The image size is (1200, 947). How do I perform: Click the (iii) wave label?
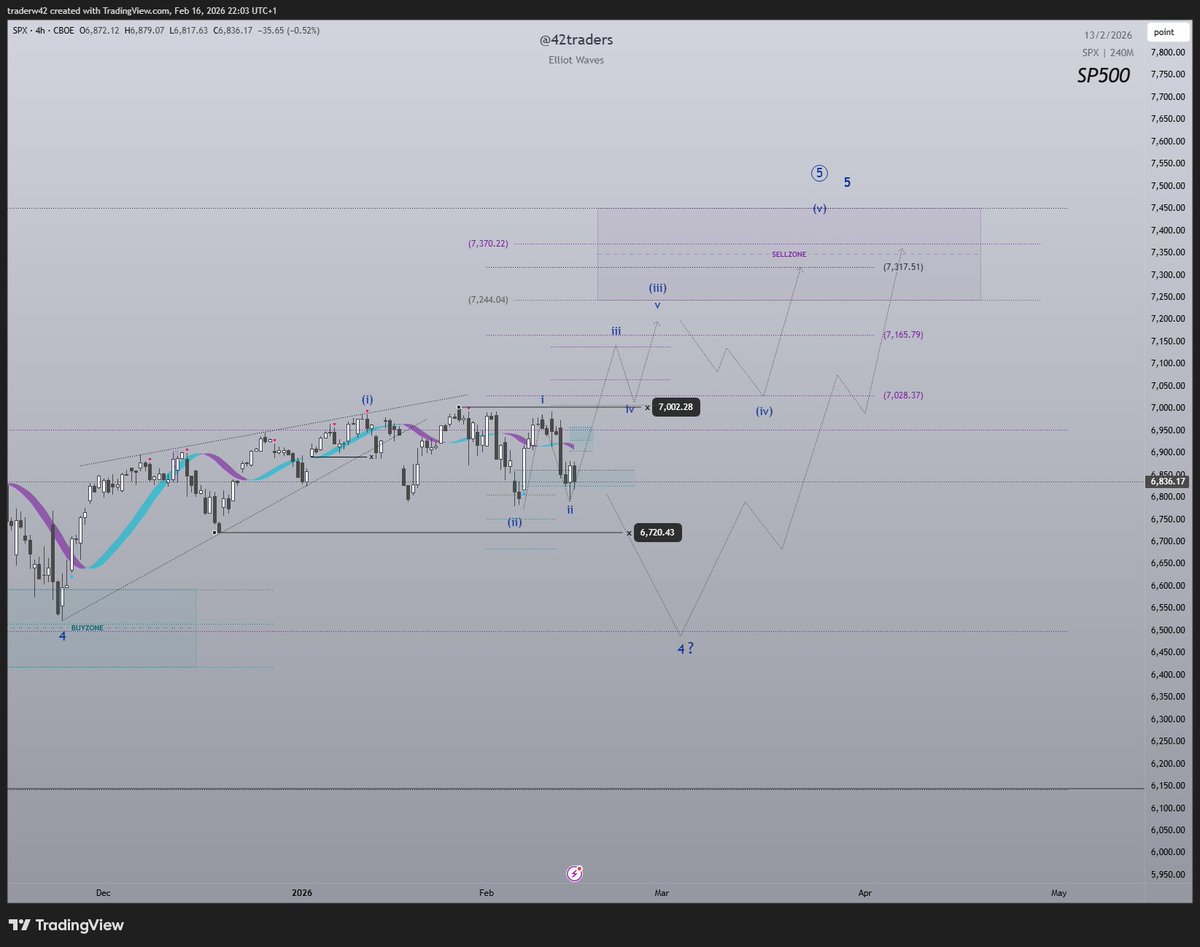click(x=658, y=288)
